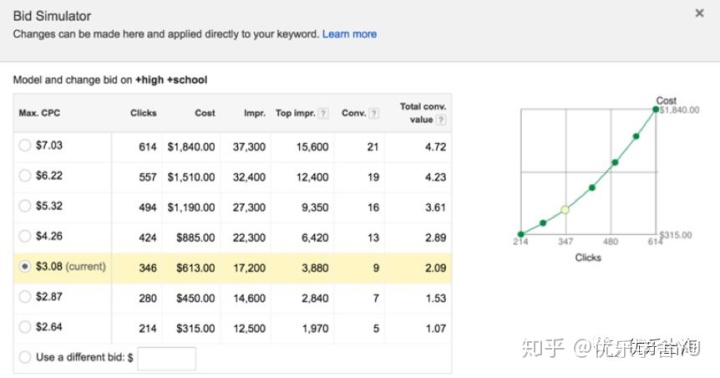Click the Top impr. help question mark icon
The height and width of the screenshot is (378, 720).
(x=323, y=113)
